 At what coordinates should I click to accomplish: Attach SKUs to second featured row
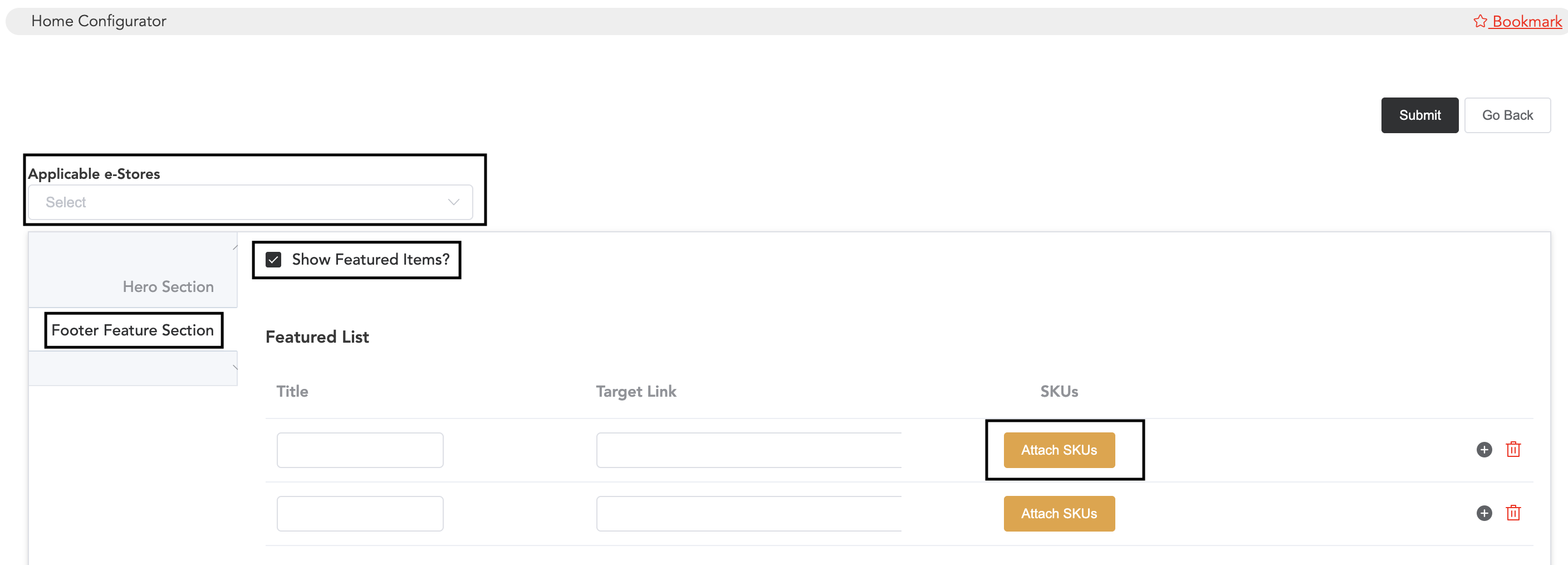pos(1059,514)
